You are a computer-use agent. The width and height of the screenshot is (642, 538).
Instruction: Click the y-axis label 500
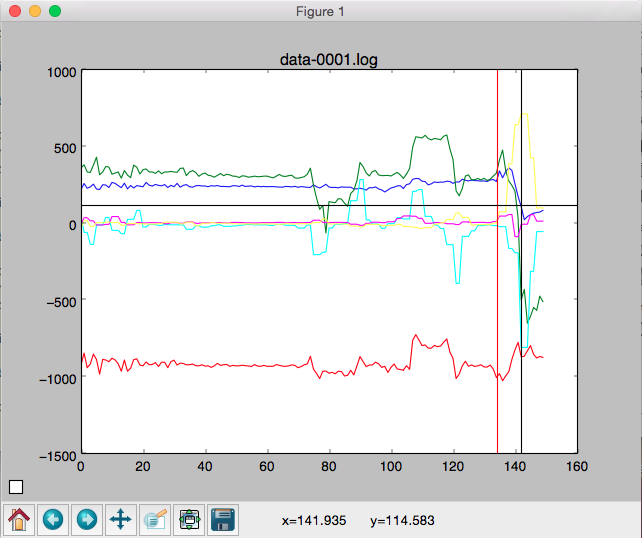(66, 148)
